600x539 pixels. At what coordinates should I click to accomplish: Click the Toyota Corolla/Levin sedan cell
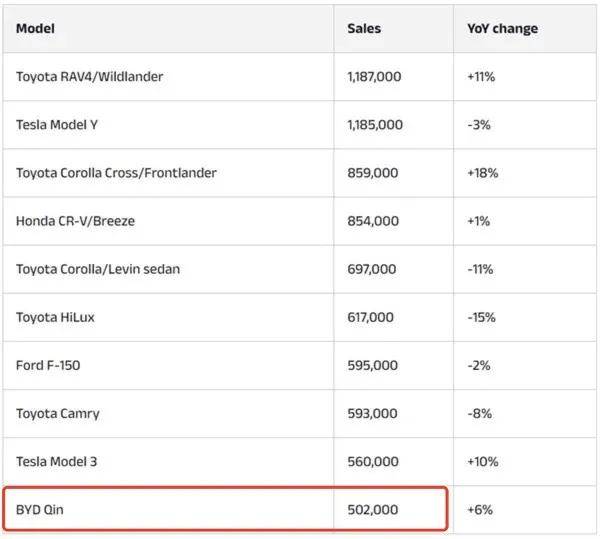[98, 269]
